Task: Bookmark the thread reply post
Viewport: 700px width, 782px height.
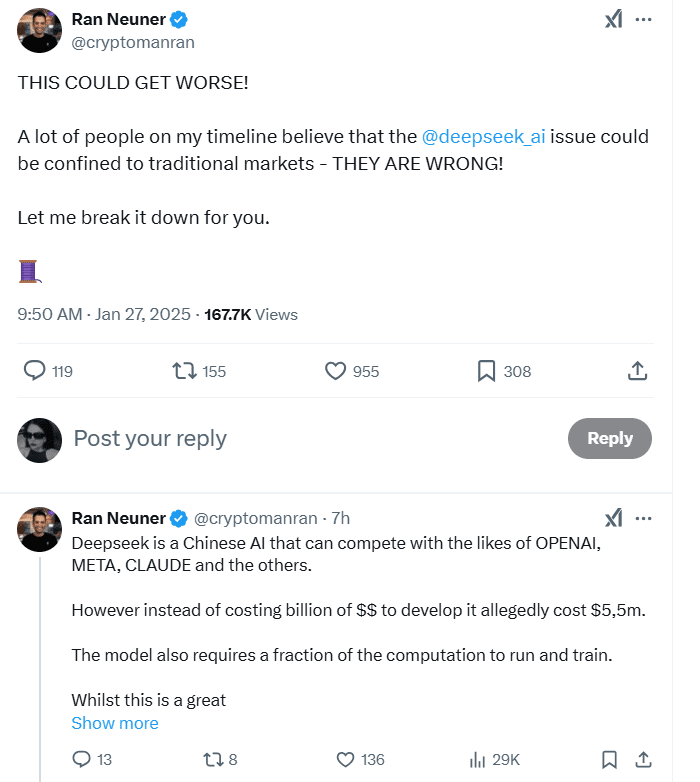Action: (x=609, y=759)
